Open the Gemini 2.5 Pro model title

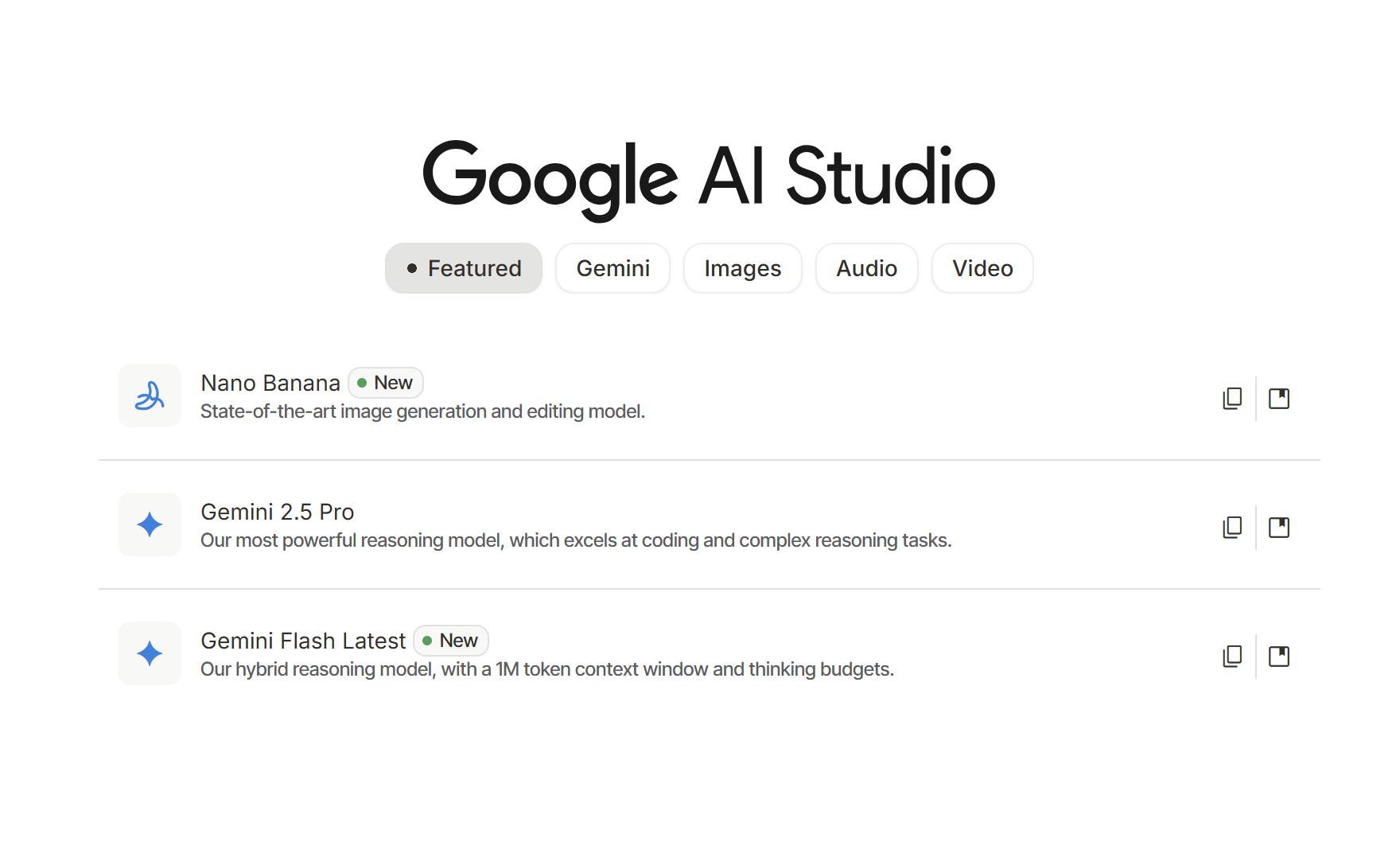(x=277, y=512)
